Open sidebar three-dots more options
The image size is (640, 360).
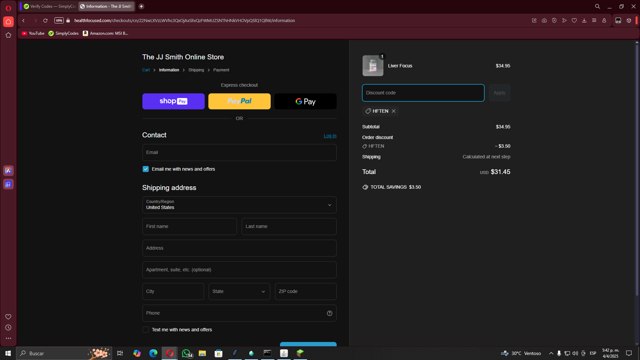click(8, 338)
